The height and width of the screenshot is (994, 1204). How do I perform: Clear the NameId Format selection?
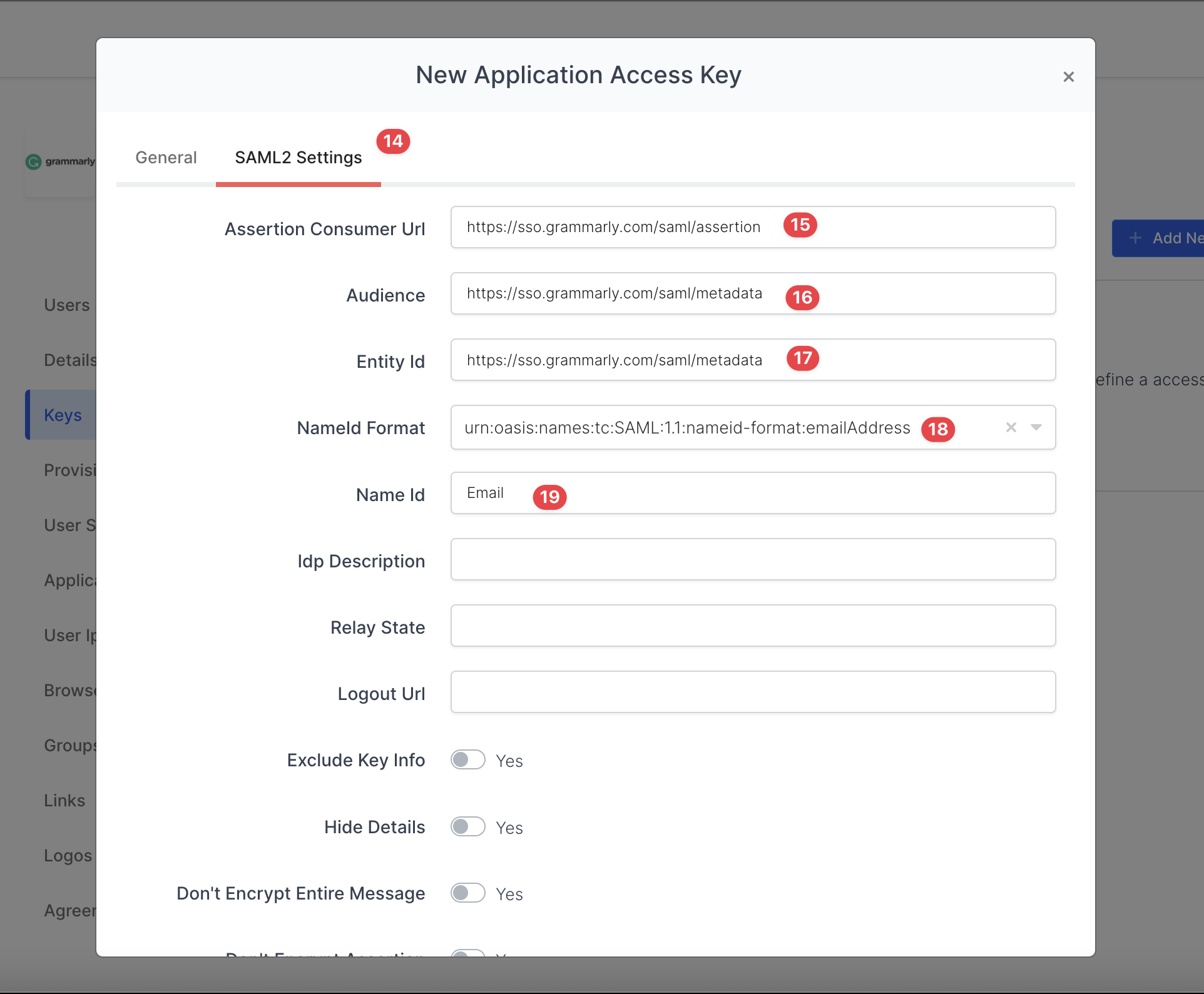pyautogui.click(x=1011, y=427)
